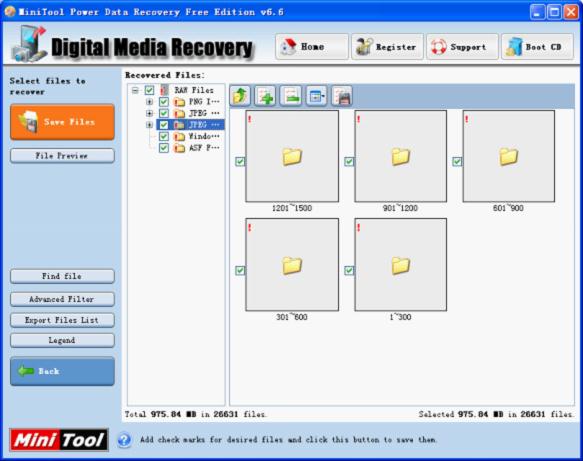Click the green plus check toolbar icon
The image size is (583, 461).
click(265, 96)
